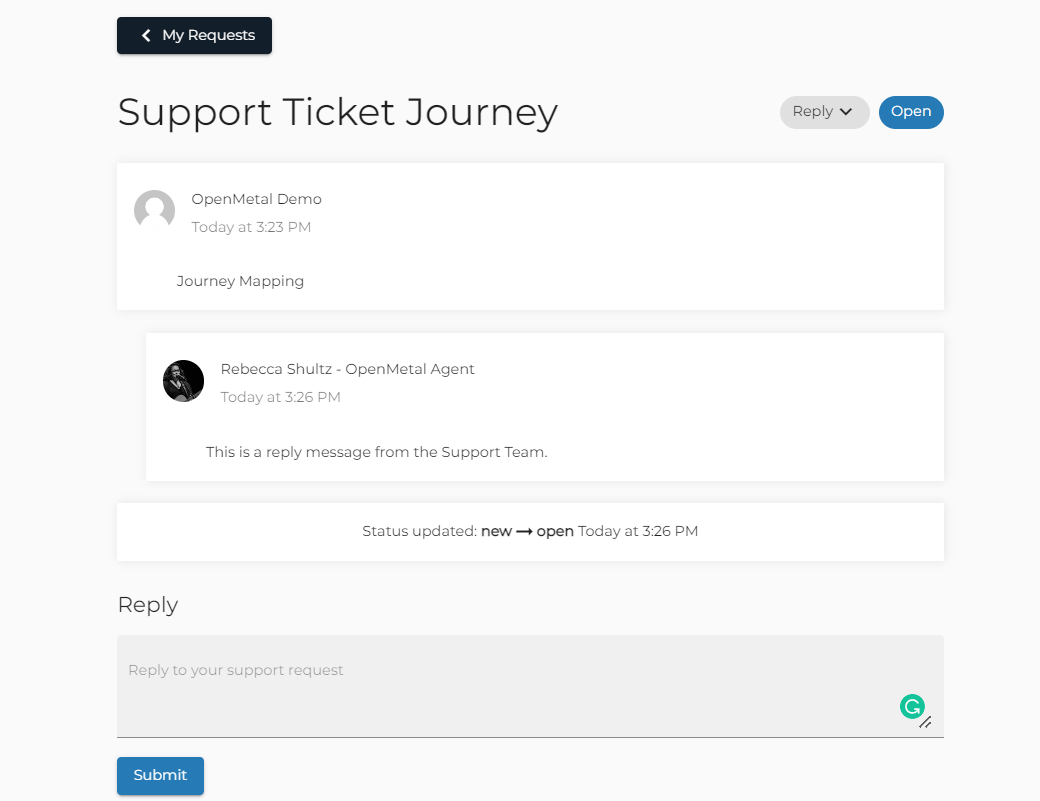
Task: Click Rebecca Shultz - OpenMetal Agent name
Action: pyautogui.click(x=347, y=369)
